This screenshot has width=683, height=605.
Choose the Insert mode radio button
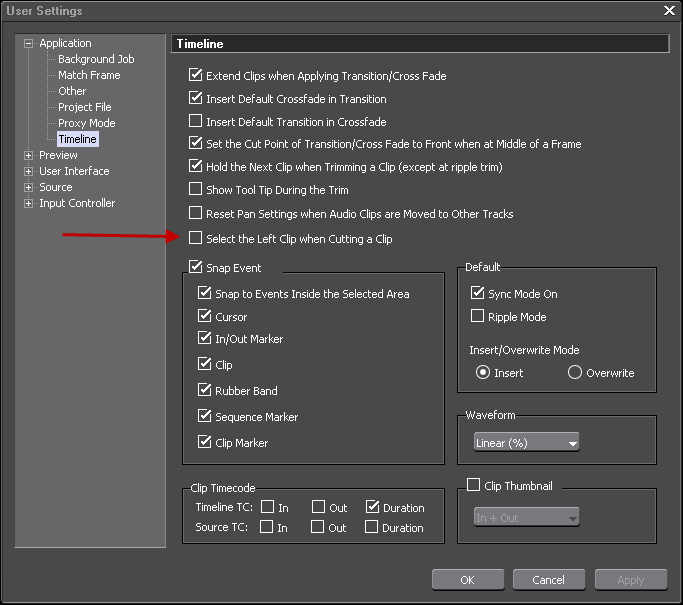483,373
